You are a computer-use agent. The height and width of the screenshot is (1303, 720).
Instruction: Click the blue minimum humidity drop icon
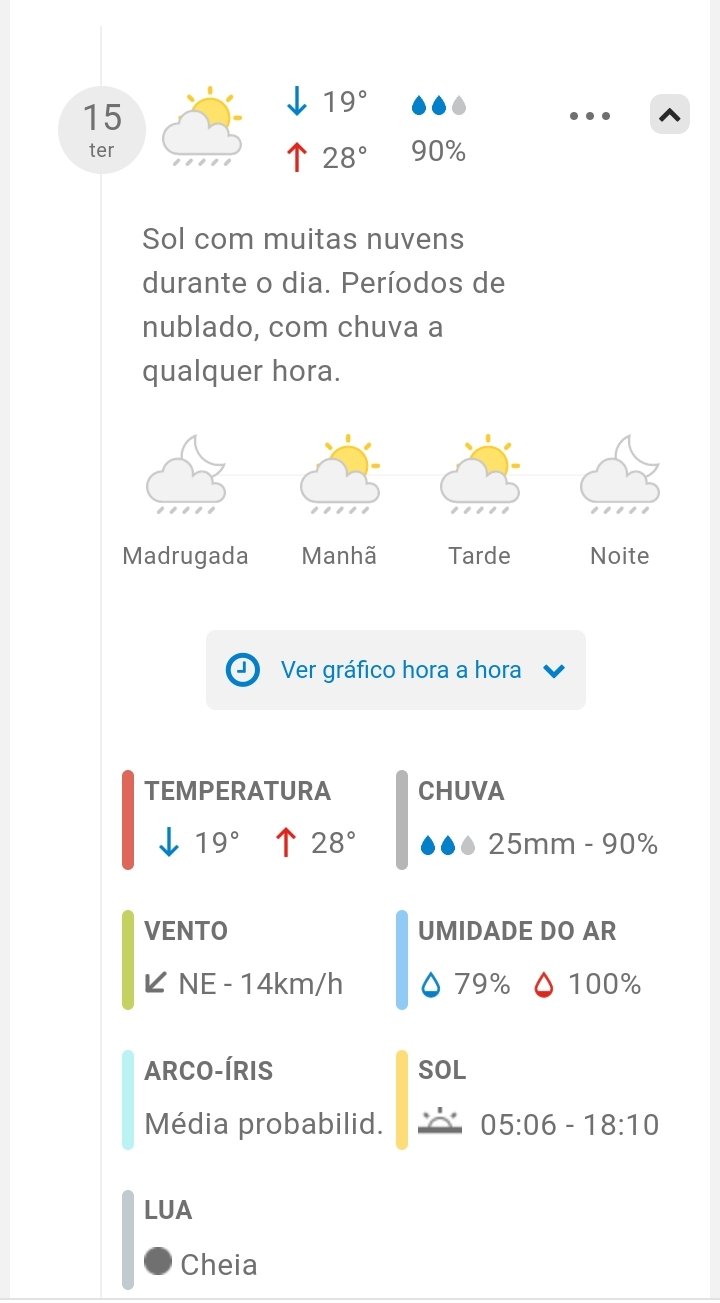point(431,985)
